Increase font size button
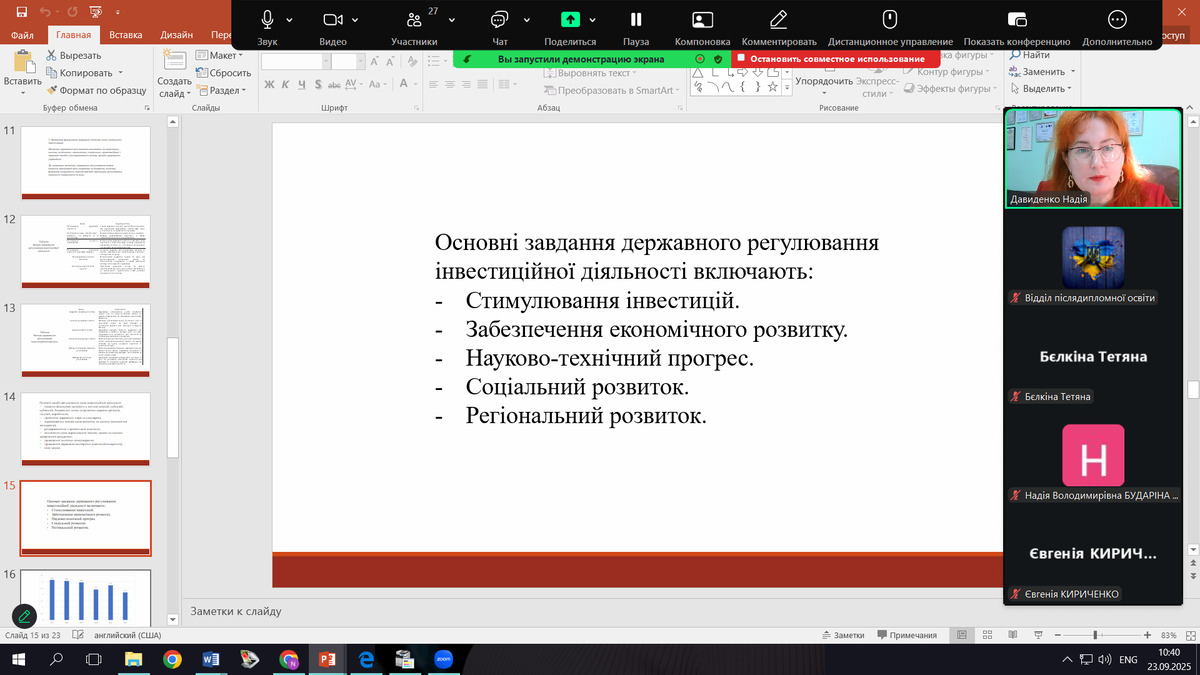1200x675 pixels. coord(376,62)
